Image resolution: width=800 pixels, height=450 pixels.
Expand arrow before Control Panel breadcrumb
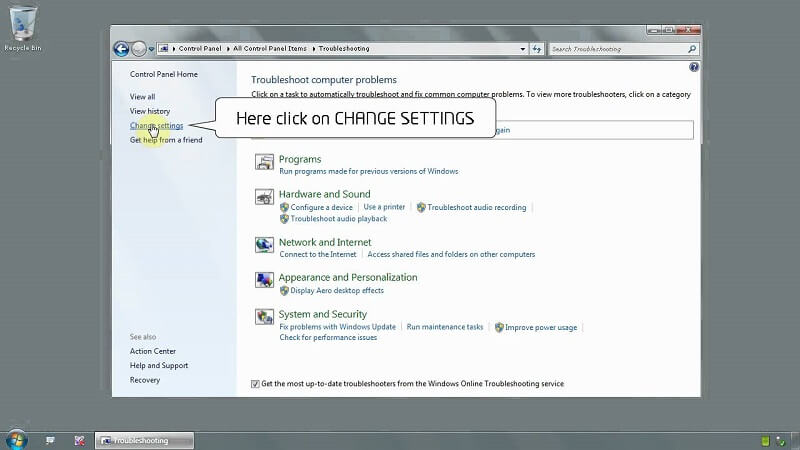[x=173, y=48]
